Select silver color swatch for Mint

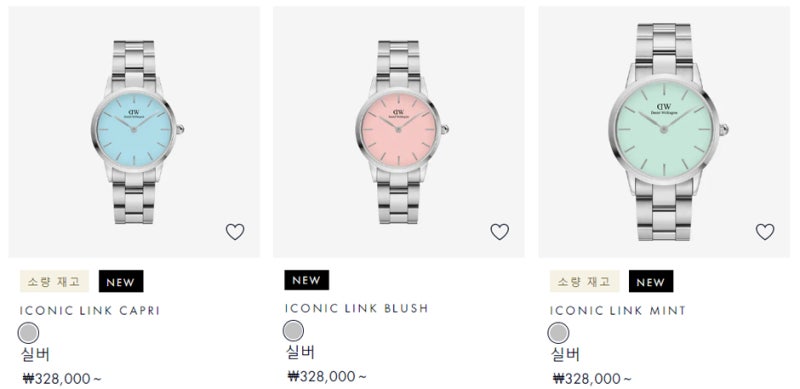(x=558, y=333)
